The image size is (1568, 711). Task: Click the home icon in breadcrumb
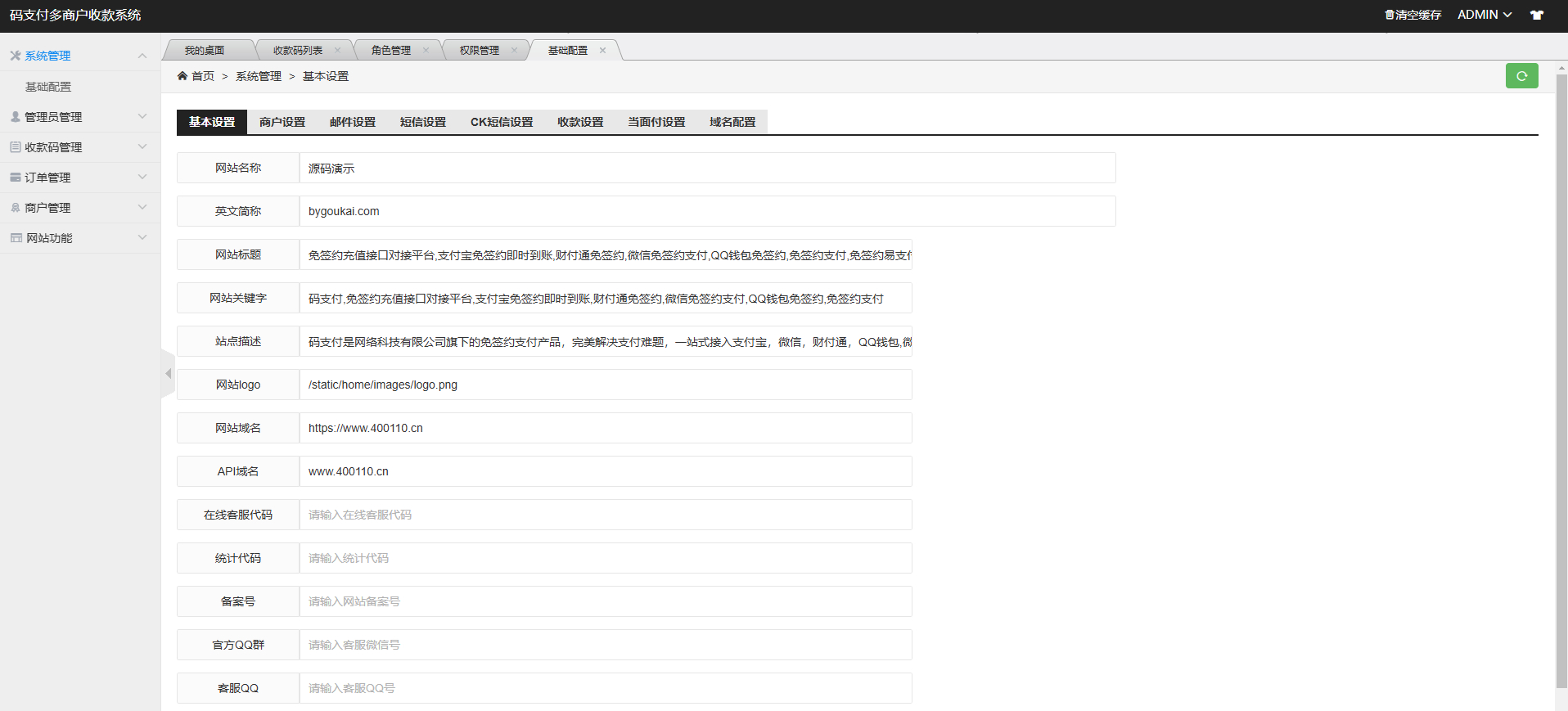[182, 76]
